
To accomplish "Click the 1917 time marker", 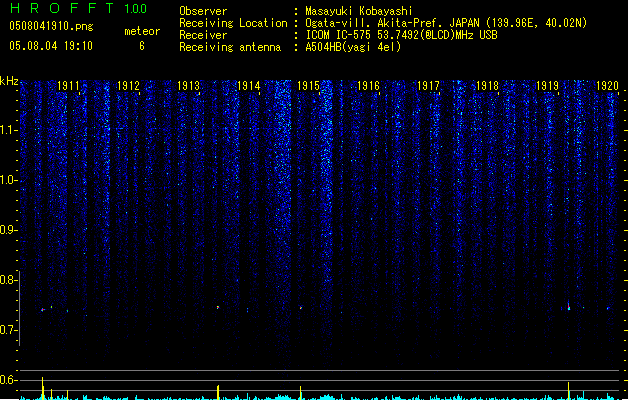I will point(428,85).
